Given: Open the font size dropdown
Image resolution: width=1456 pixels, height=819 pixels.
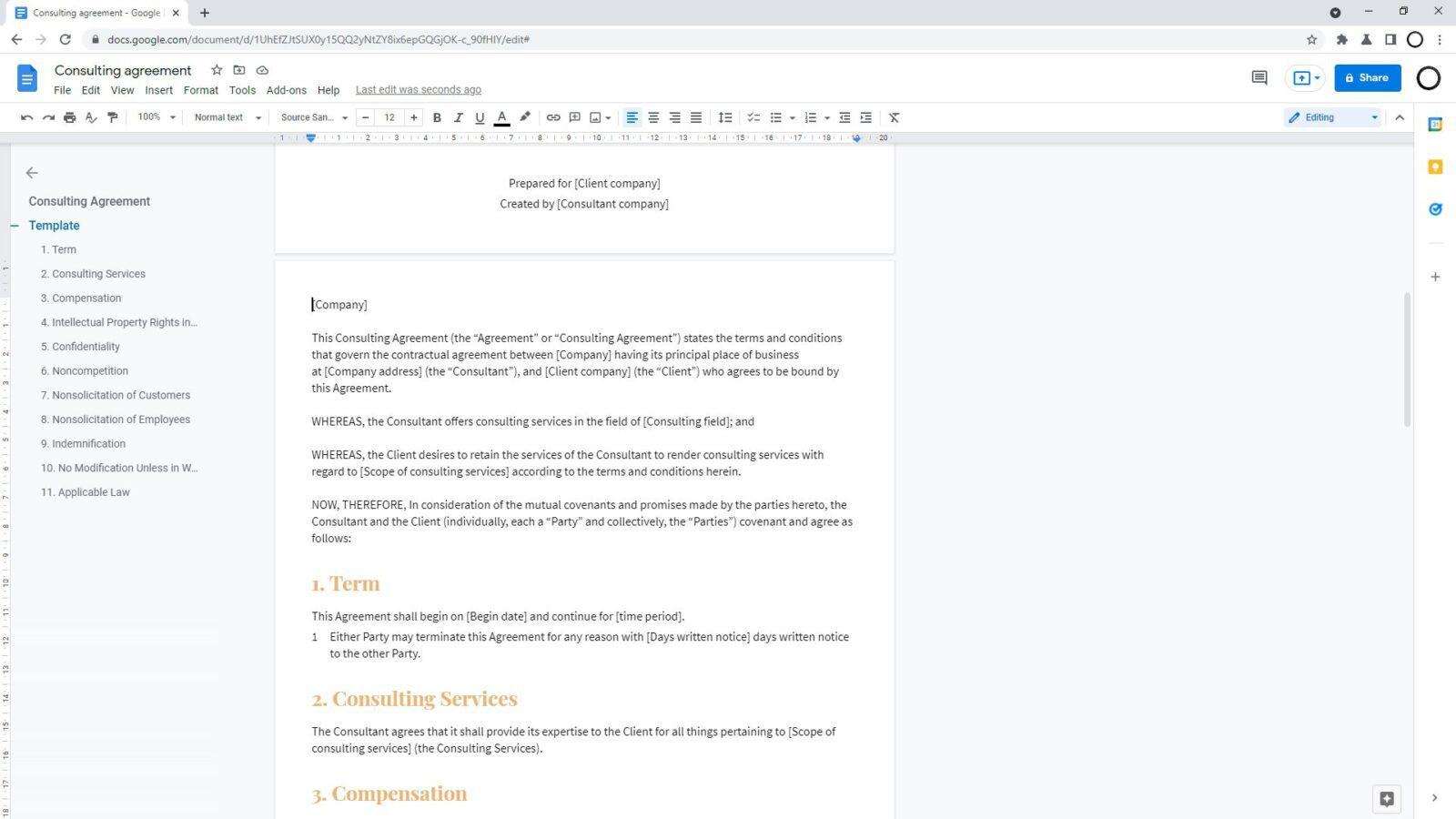Looking at the screenshot, I should pyautogui.click(x=389, y=116).
